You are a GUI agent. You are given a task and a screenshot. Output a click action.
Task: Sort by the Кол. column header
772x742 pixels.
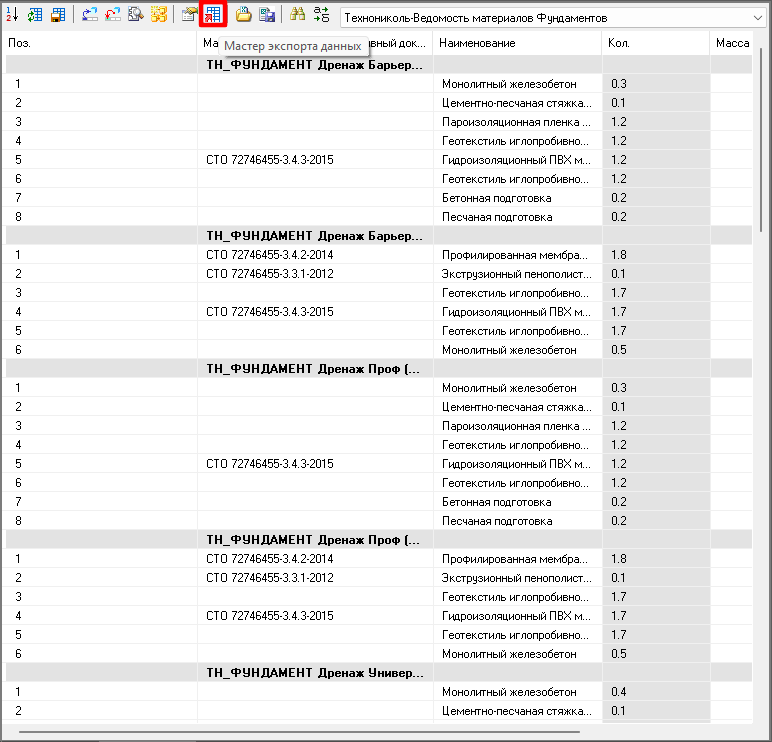tap(655, 43)
